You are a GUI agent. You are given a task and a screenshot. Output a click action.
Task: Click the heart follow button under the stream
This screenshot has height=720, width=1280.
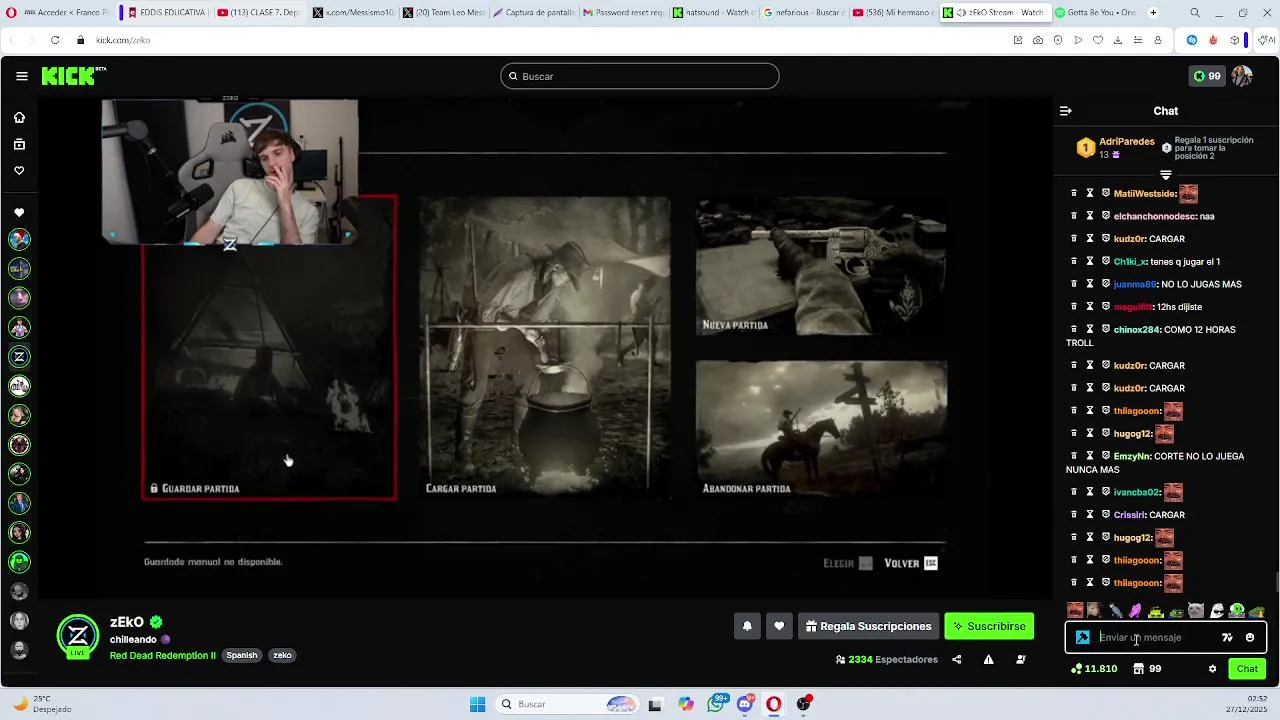pos(779,626)
